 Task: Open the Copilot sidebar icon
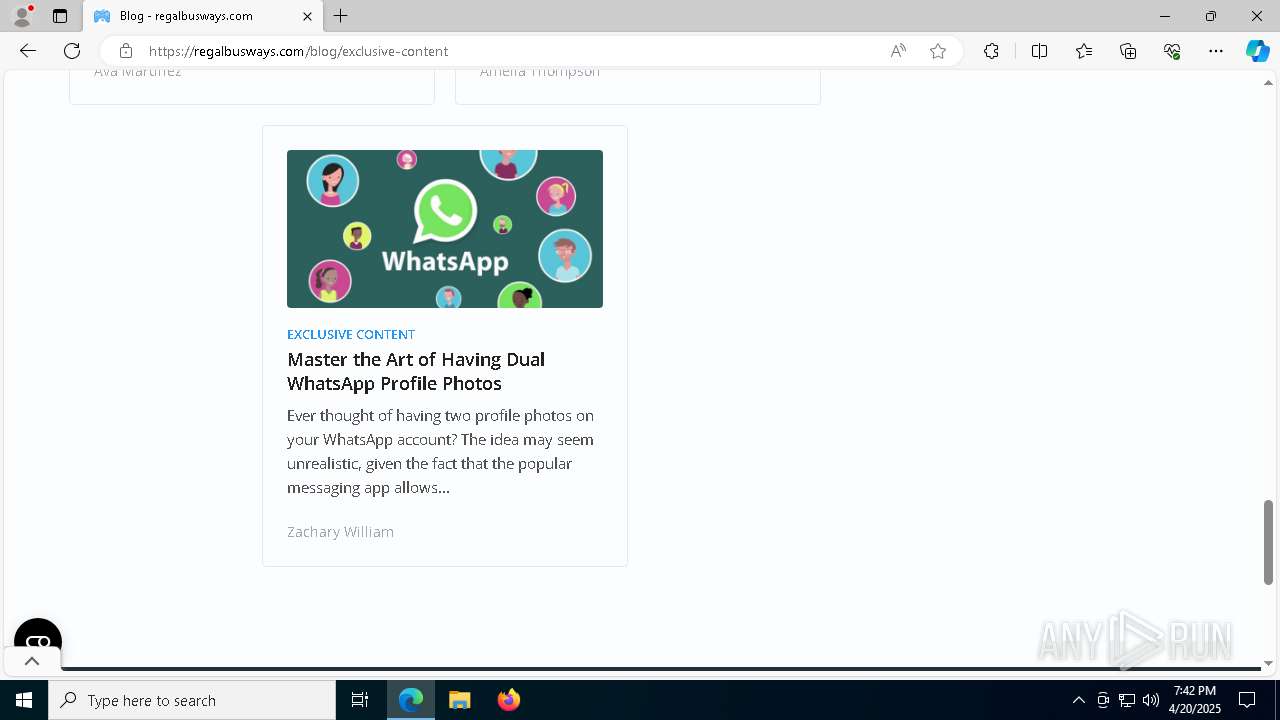[x=1257, y=51]
